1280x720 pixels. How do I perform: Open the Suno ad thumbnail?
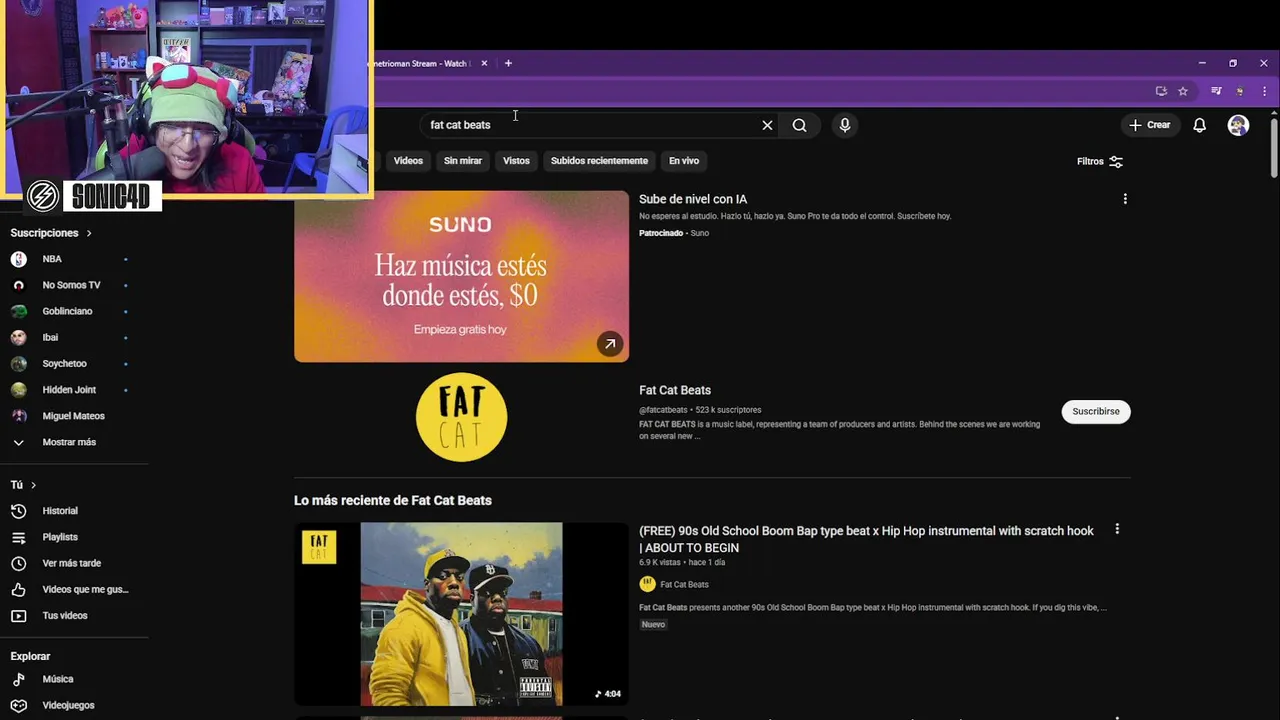tap(461, 276)
